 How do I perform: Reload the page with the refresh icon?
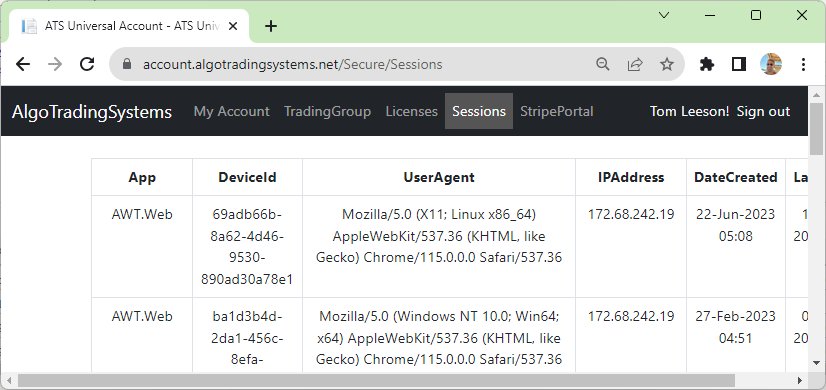click(x=87, y=64)
